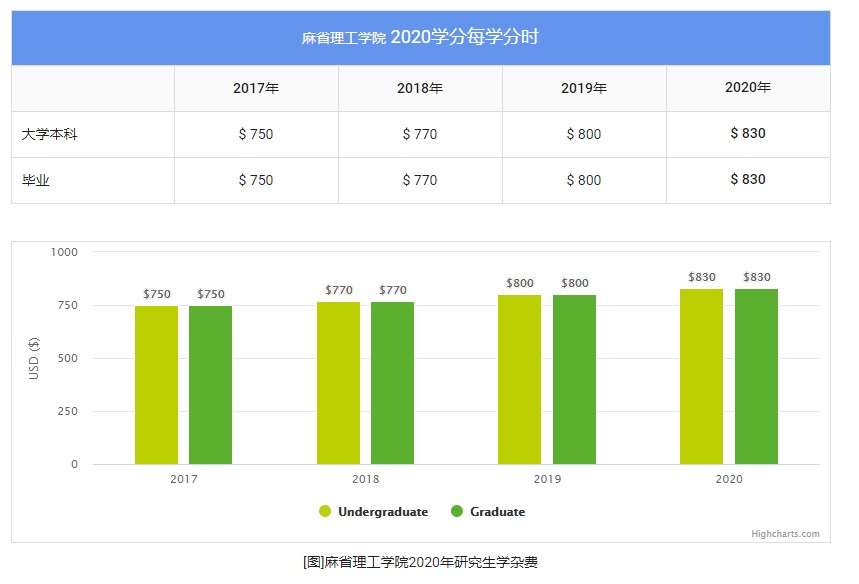
Task: Click the $830 label above 2020 Graduate bar
Action: coord(756,277)
